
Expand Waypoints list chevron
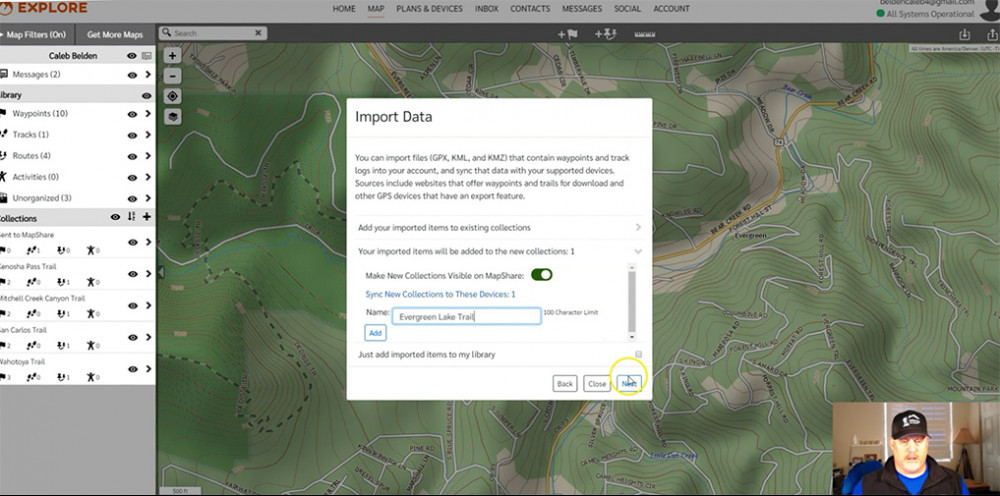click(x=148, y=114)
